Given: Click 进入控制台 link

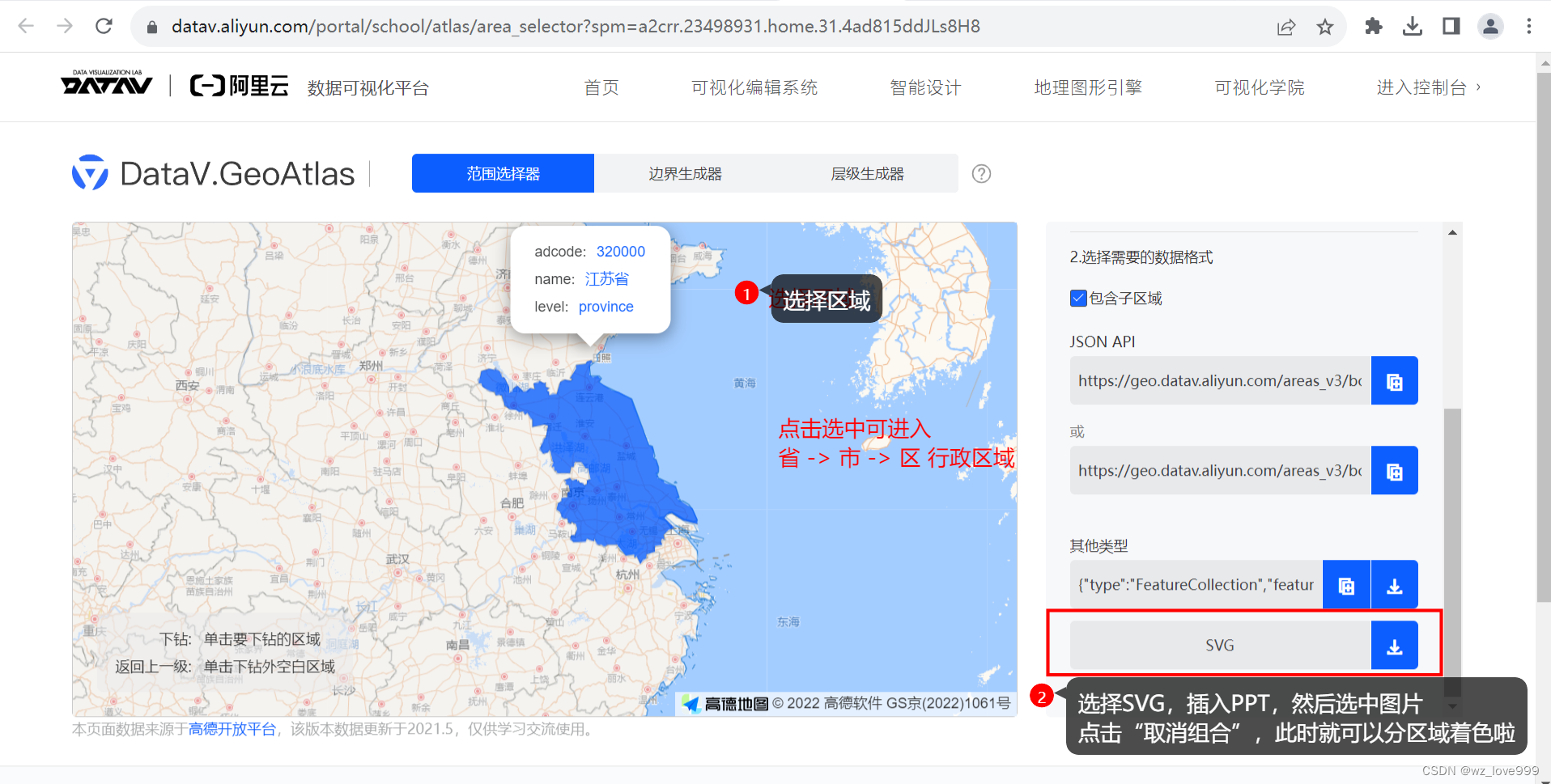Looking at the screenshot, I should (x=1429, y=87).
